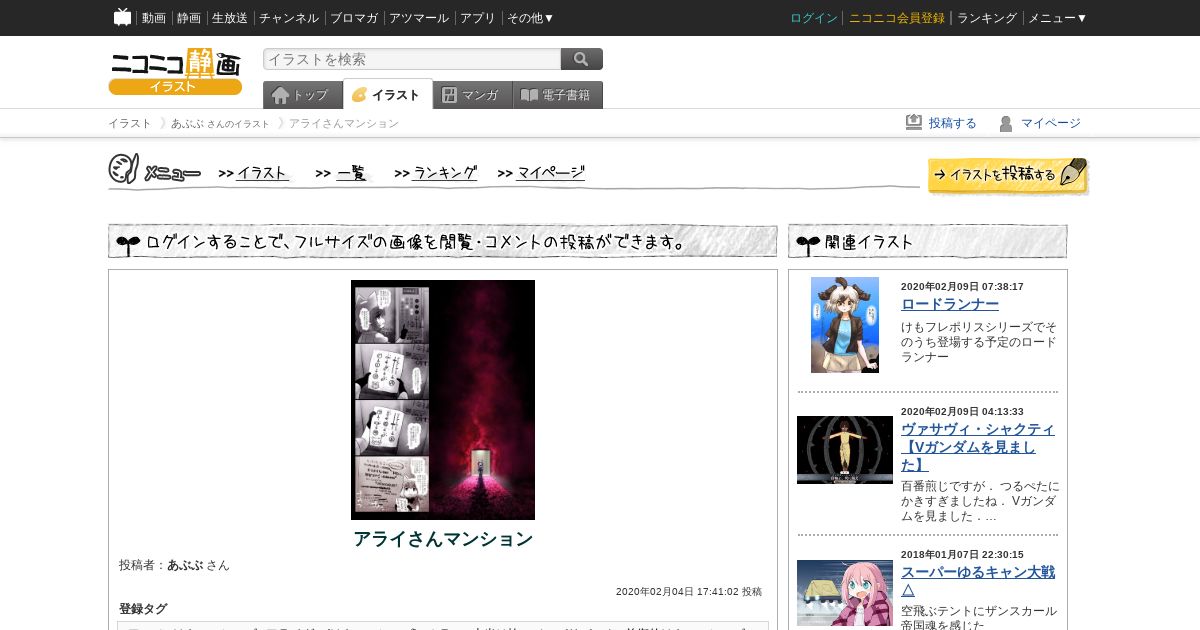Click the アライさんマンション title
The height and width of the screenshot is (630, 1200).
tap(443, 539)
